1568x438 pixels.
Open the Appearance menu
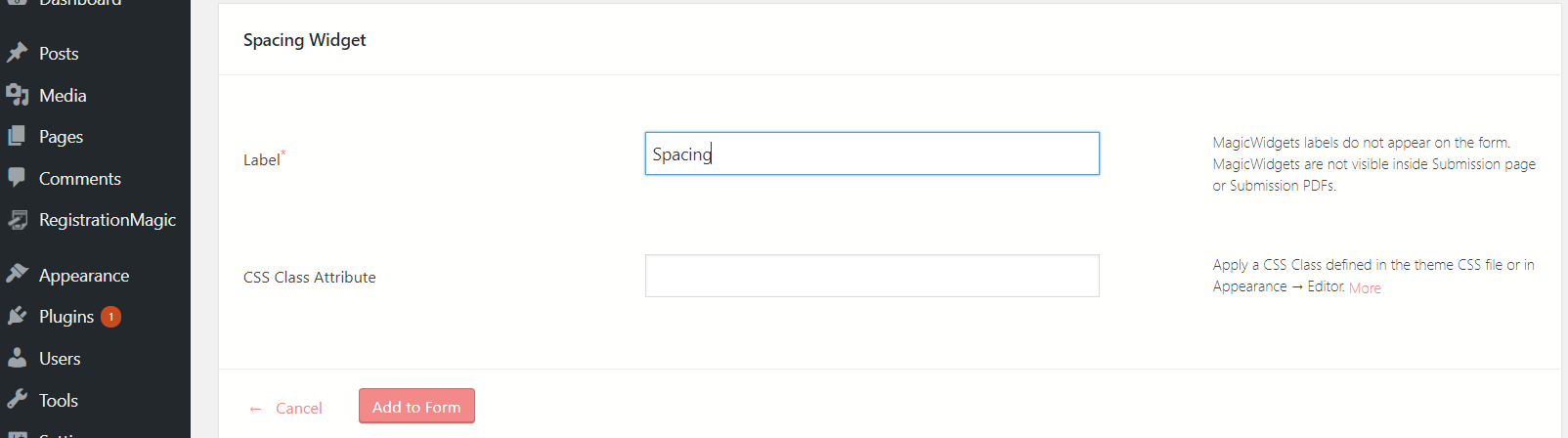tap(84, 276)
